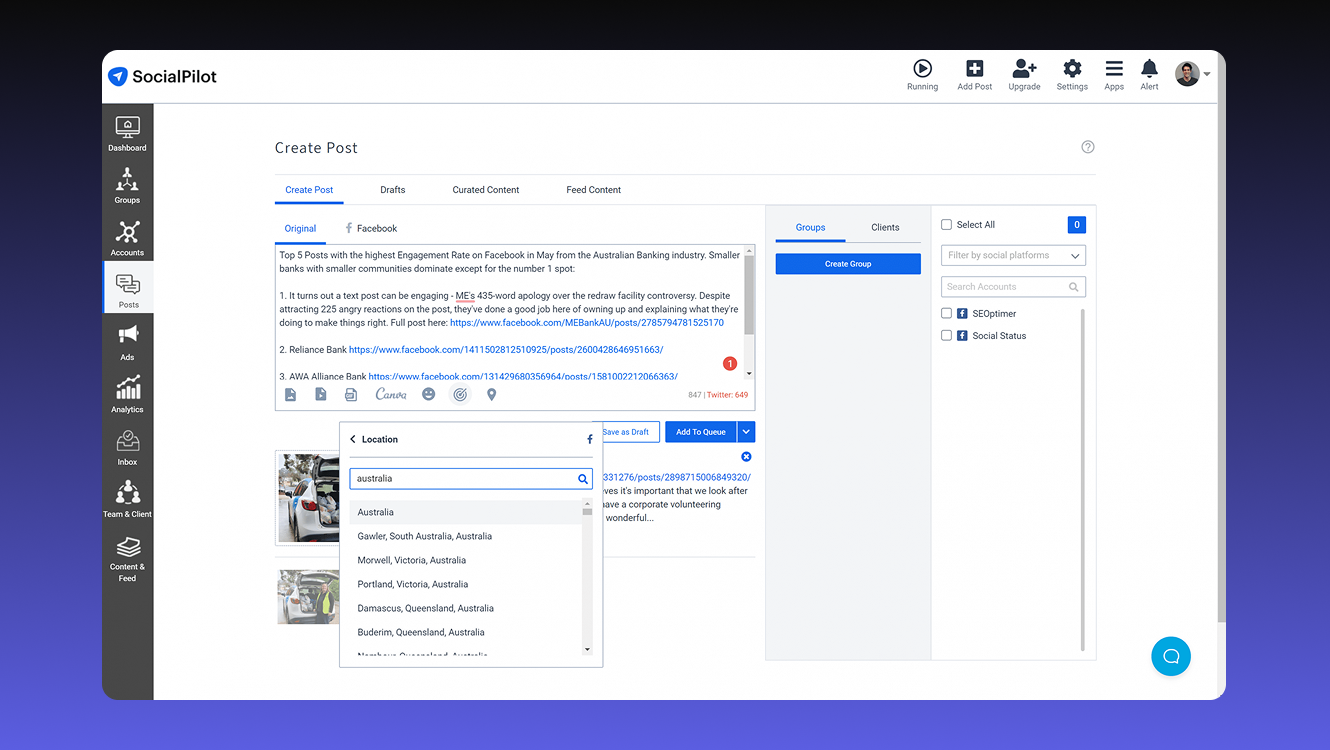Click the location search input field
Screen dimensions: 1330x750
[471, 479]
